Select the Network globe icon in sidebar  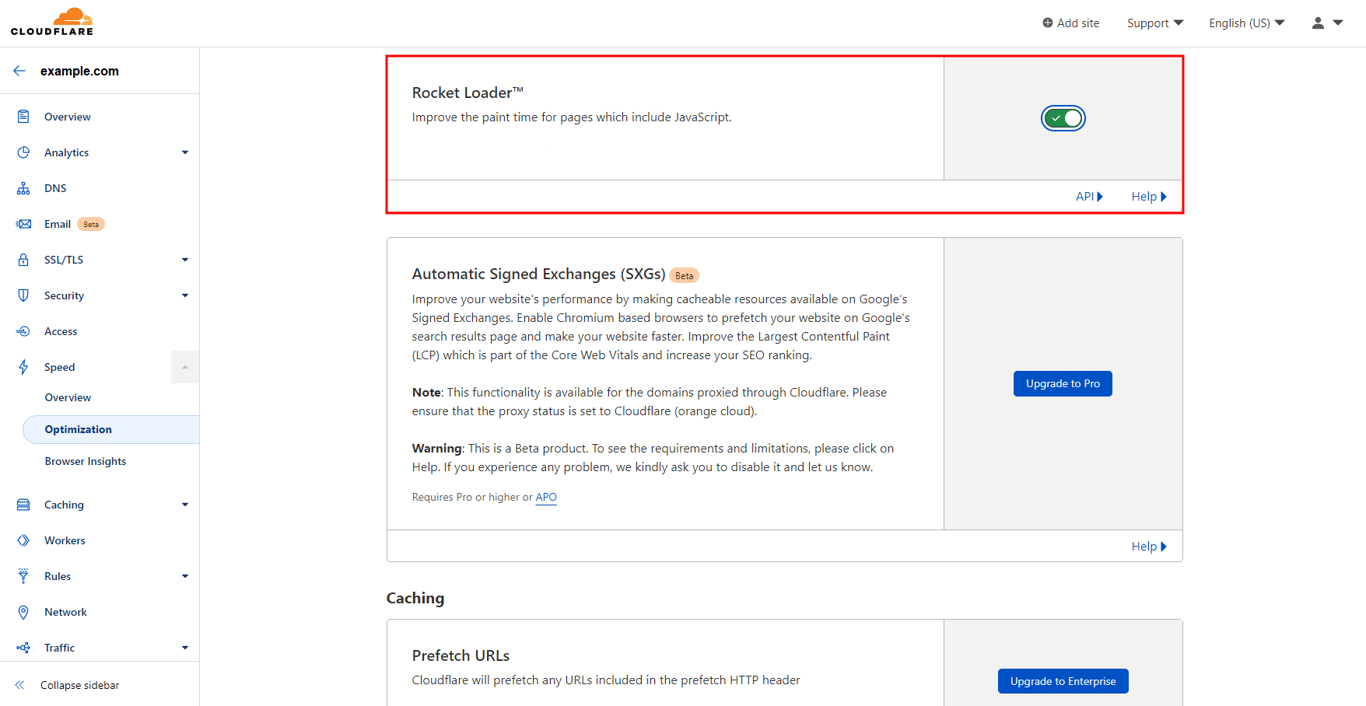pos(22,611)
